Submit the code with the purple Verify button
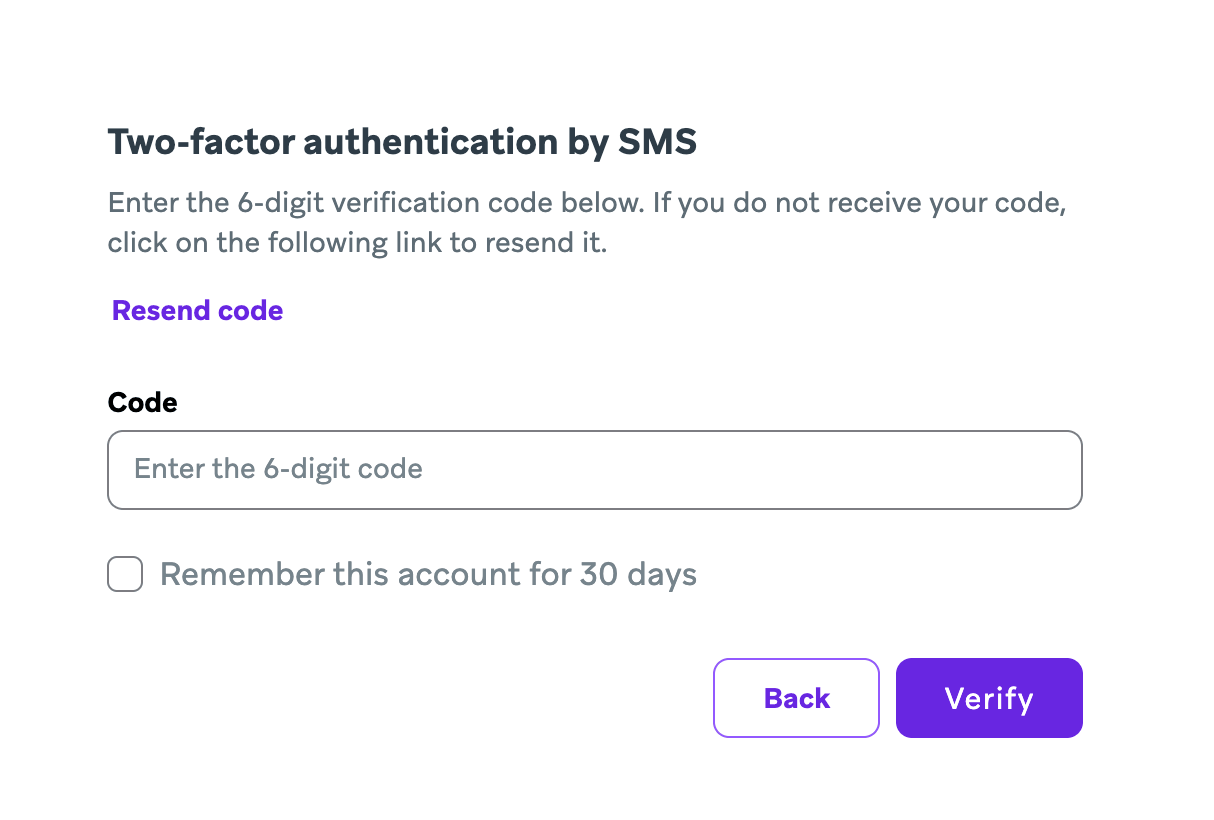1214x820 pixels. [988, 698]
